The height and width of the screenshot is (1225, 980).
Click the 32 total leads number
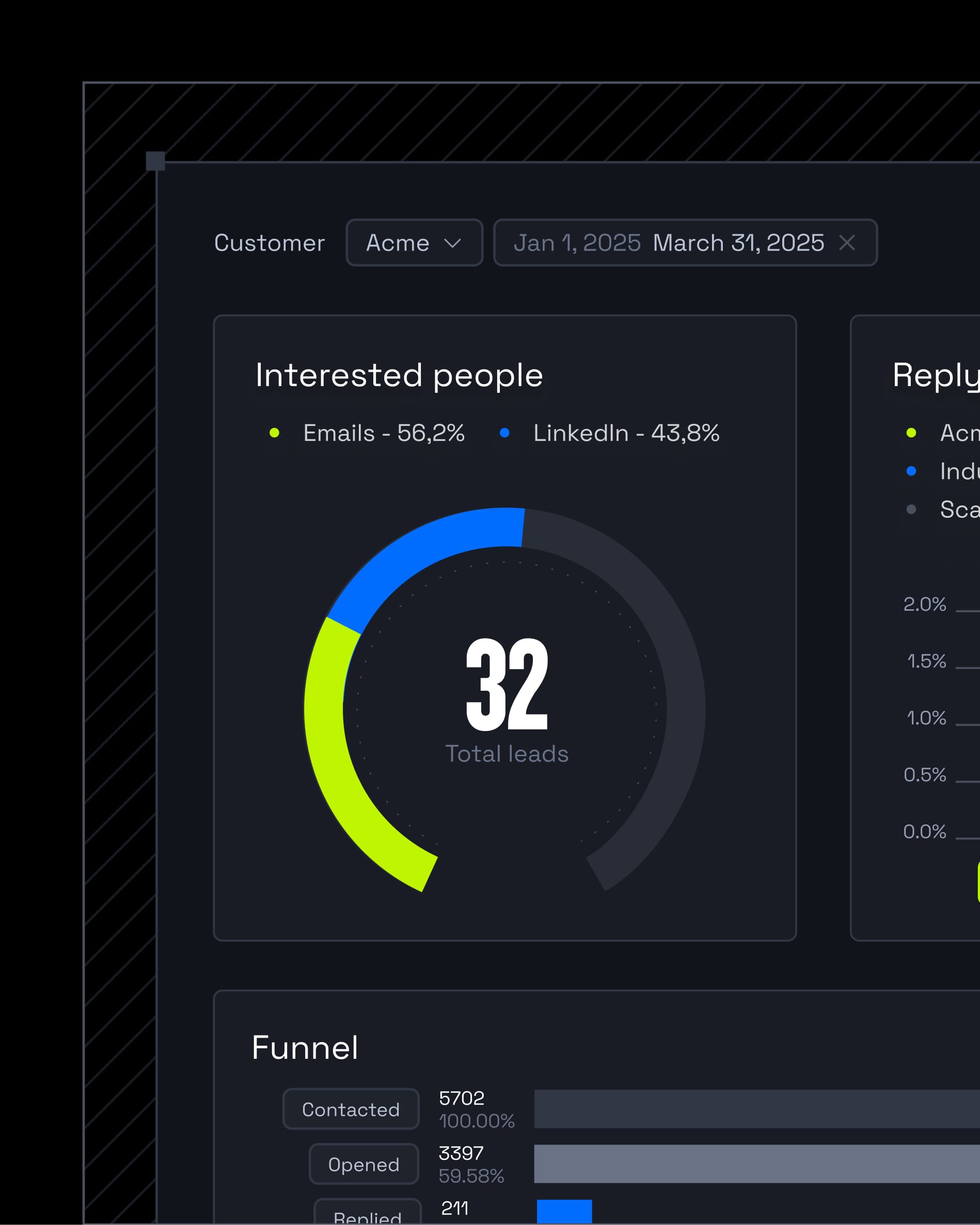pos(507,685)
